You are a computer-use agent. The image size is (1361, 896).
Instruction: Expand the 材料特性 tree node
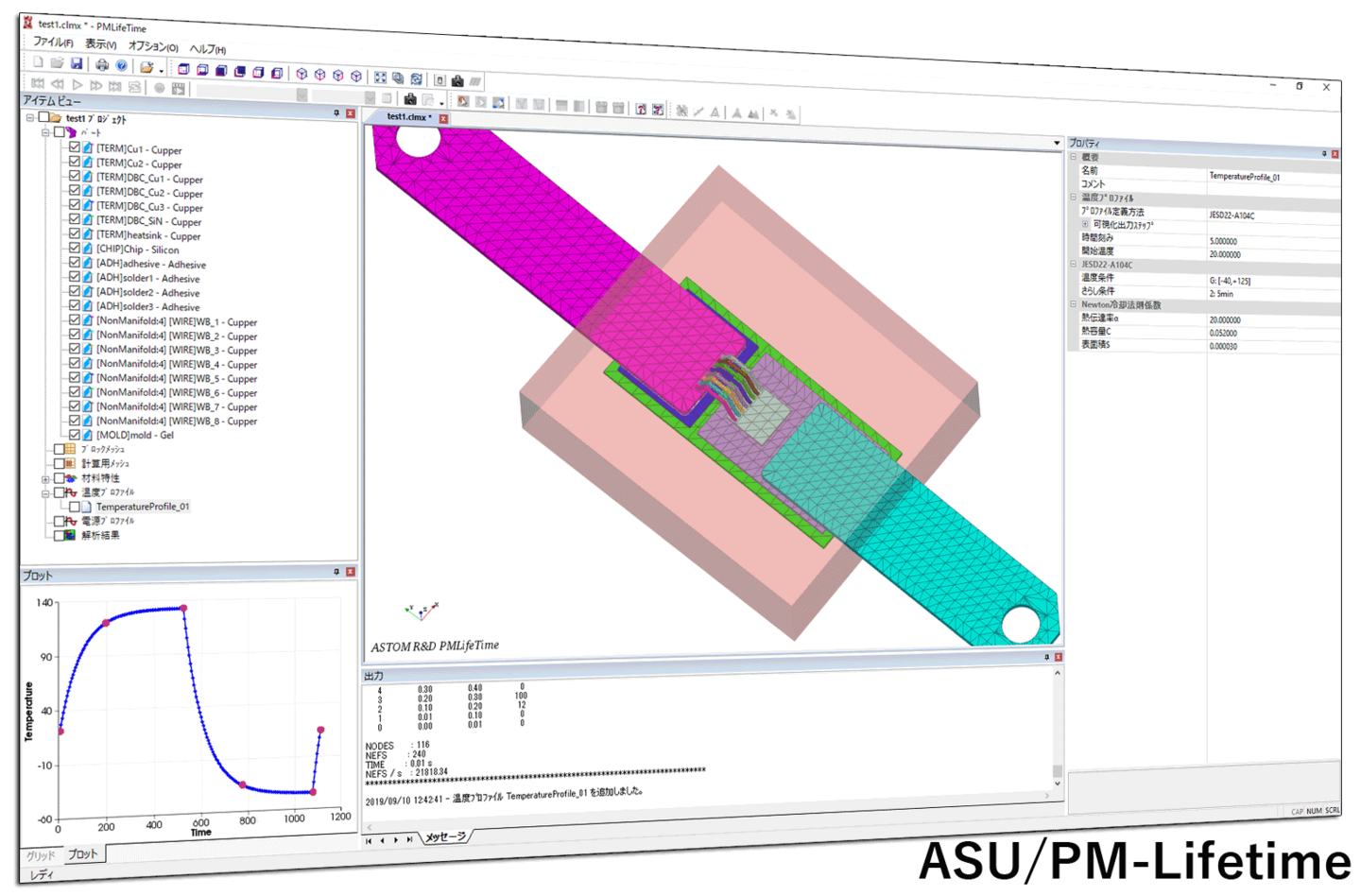[45, 479]
